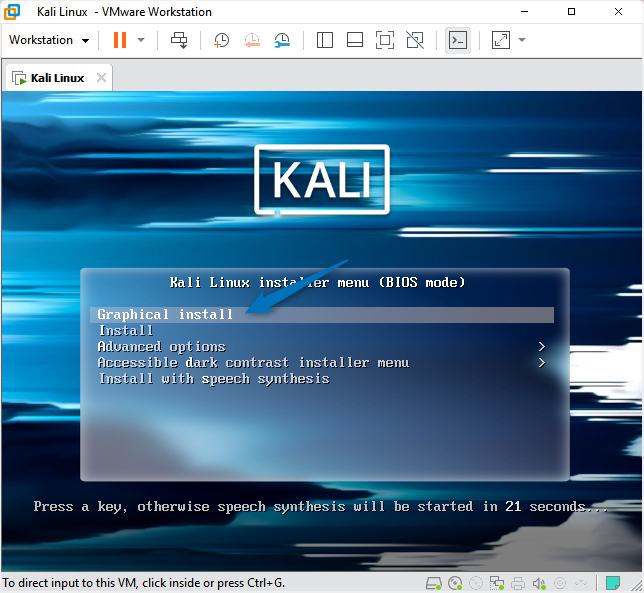Click the 'To direct input to this VM' status text
Image resolution: width=644 pixels, height=593 pixels.
pyautogui.click(x=144, y=583)
